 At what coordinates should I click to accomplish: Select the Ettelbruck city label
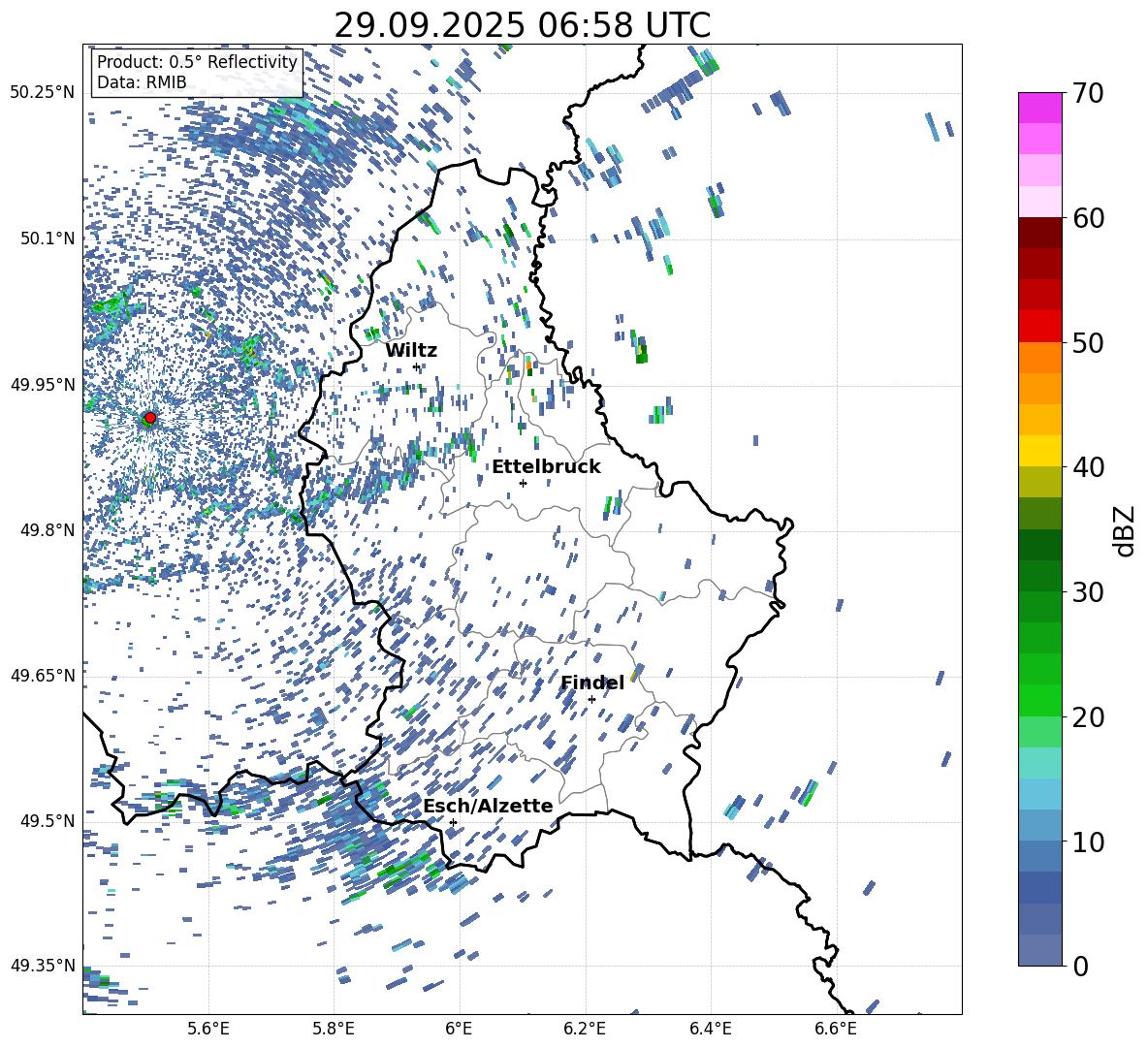[546, 466]
